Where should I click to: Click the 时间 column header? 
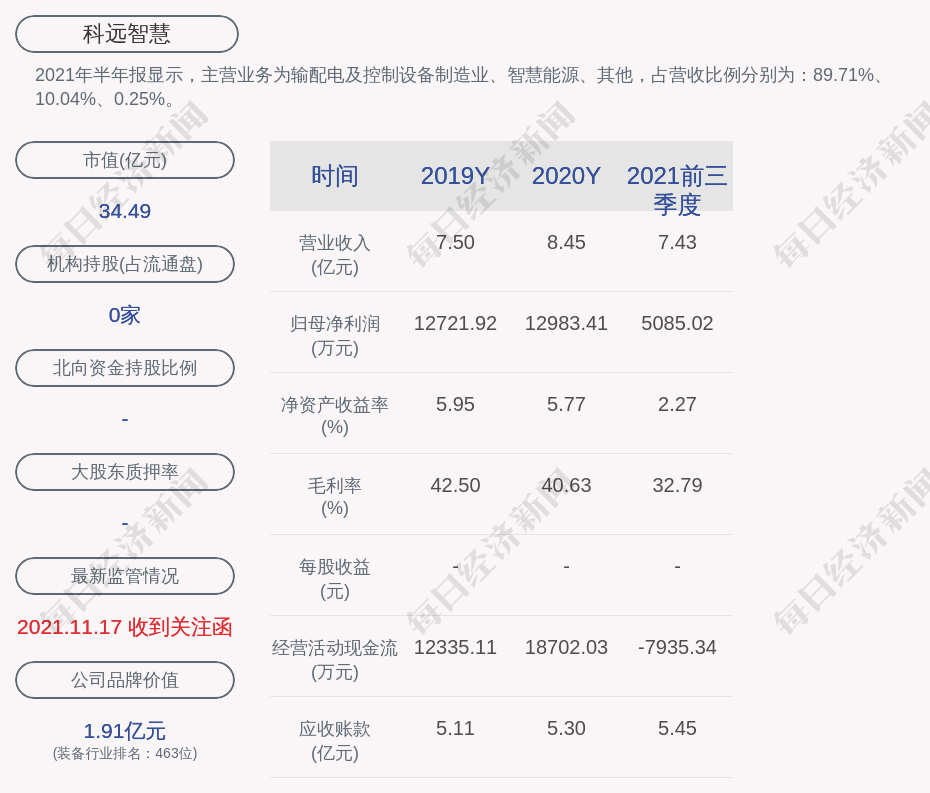click(x=335, y=176)
